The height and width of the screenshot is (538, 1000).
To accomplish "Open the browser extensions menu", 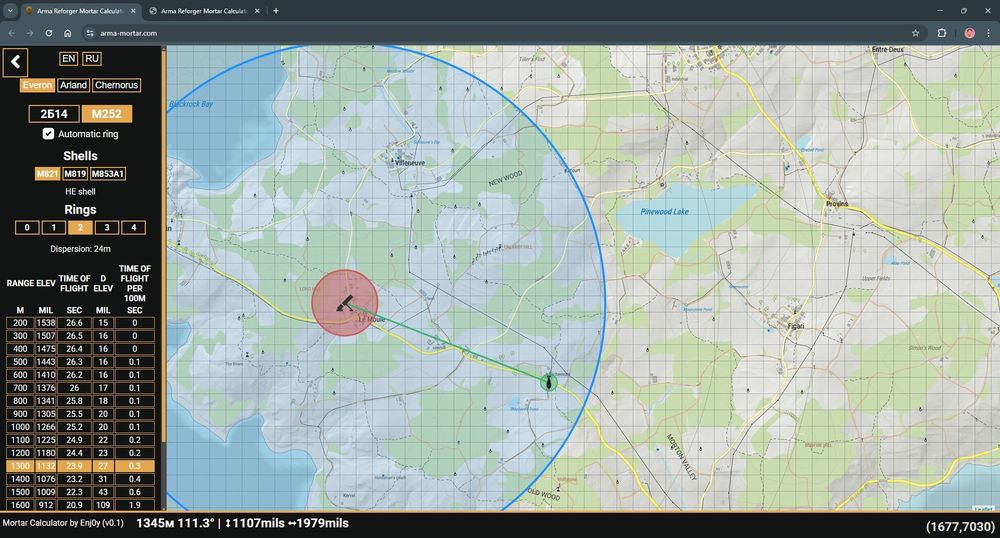I will tap(942, 33).
